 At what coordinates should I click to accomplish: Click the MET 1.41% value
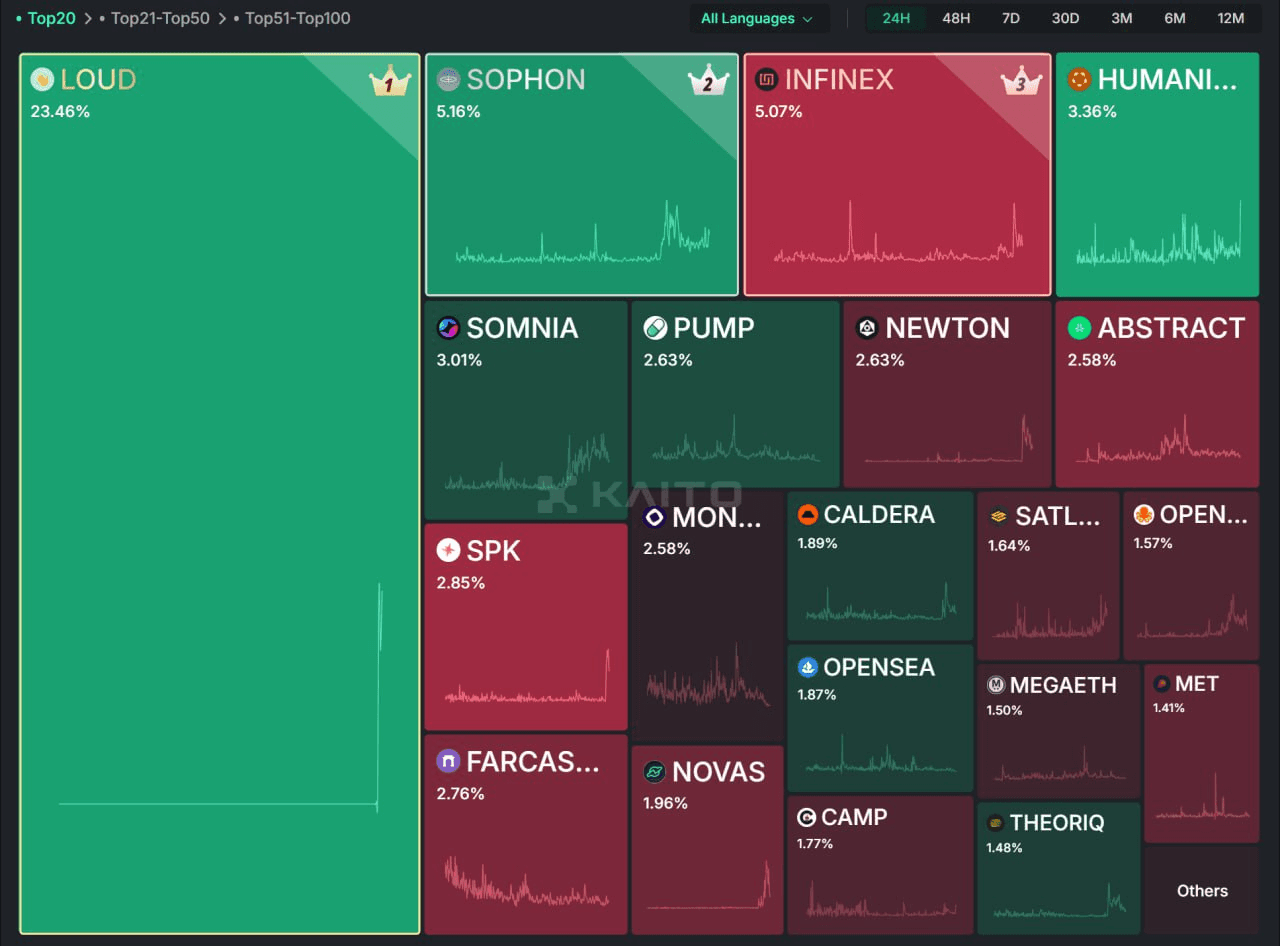[1169, 708]
